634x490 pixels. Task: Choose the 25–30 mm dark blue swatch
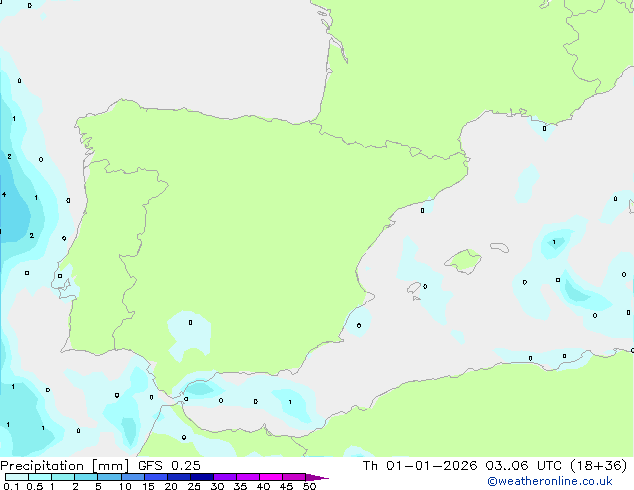click(202, 477)
